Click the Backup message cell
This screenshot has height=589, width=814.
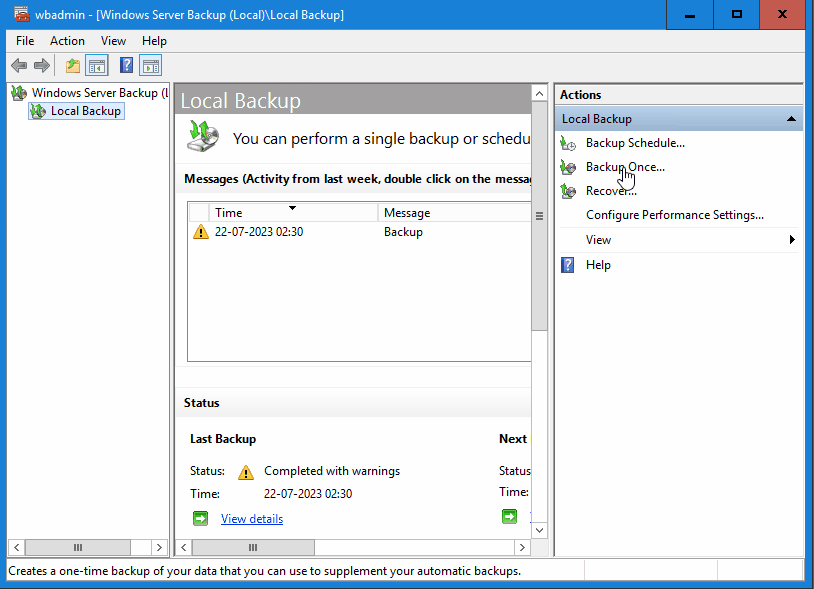(403, 232)
